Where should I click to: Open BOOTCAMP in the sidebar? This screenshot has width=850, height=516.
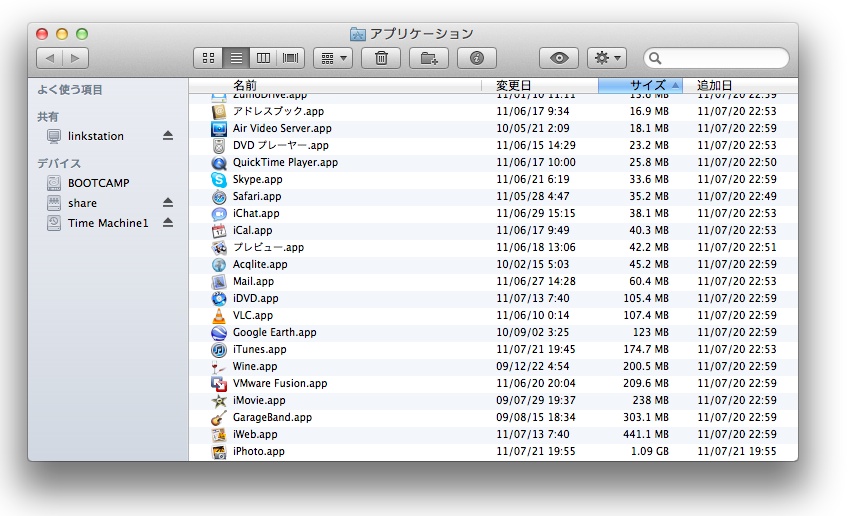coord(98,183)
